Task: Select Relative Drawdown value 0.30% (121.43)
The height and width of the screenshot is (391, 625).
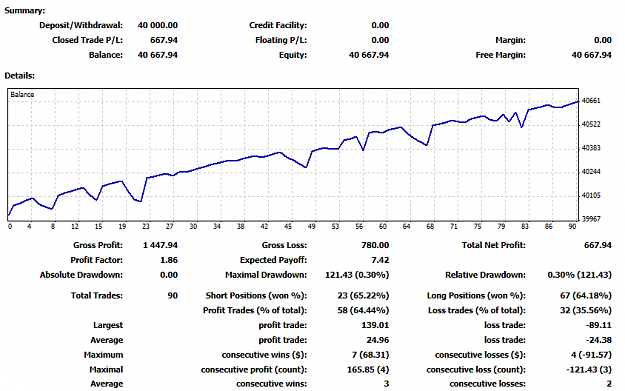Action: 580,275
